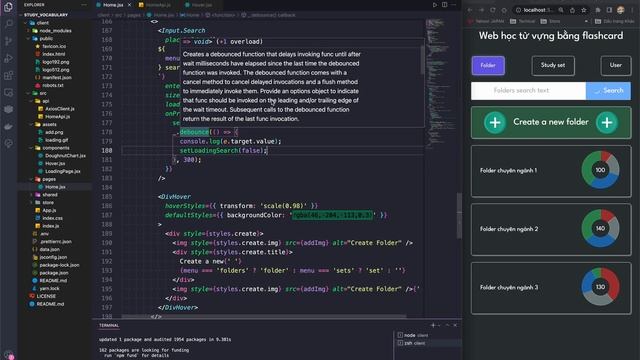Open the LICENSE file in the Explorer
This screenshot has width=640, height=360.
tap(46, 296)
